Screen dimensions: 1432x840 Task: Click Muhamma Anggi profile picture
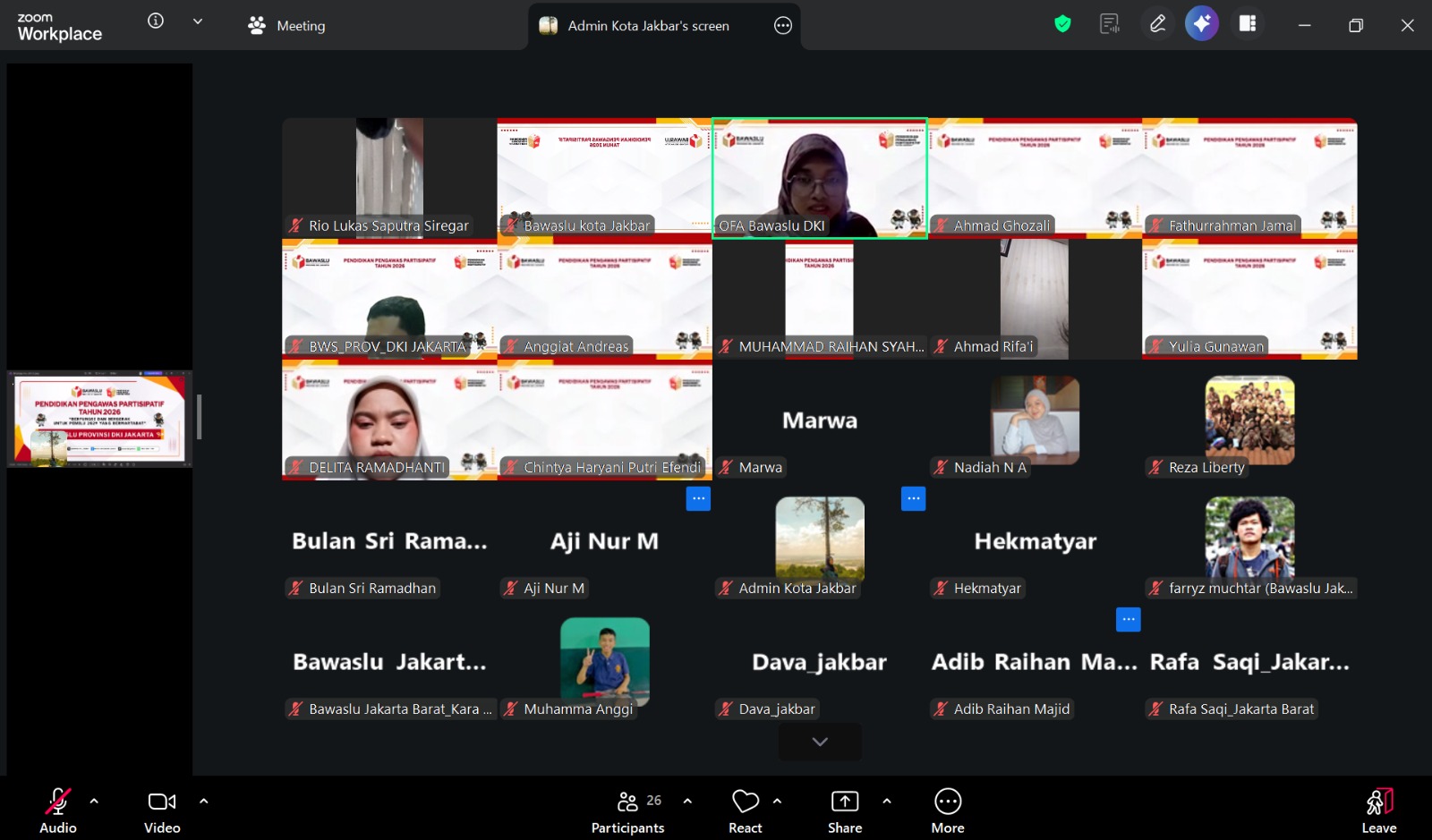point(605,661)
